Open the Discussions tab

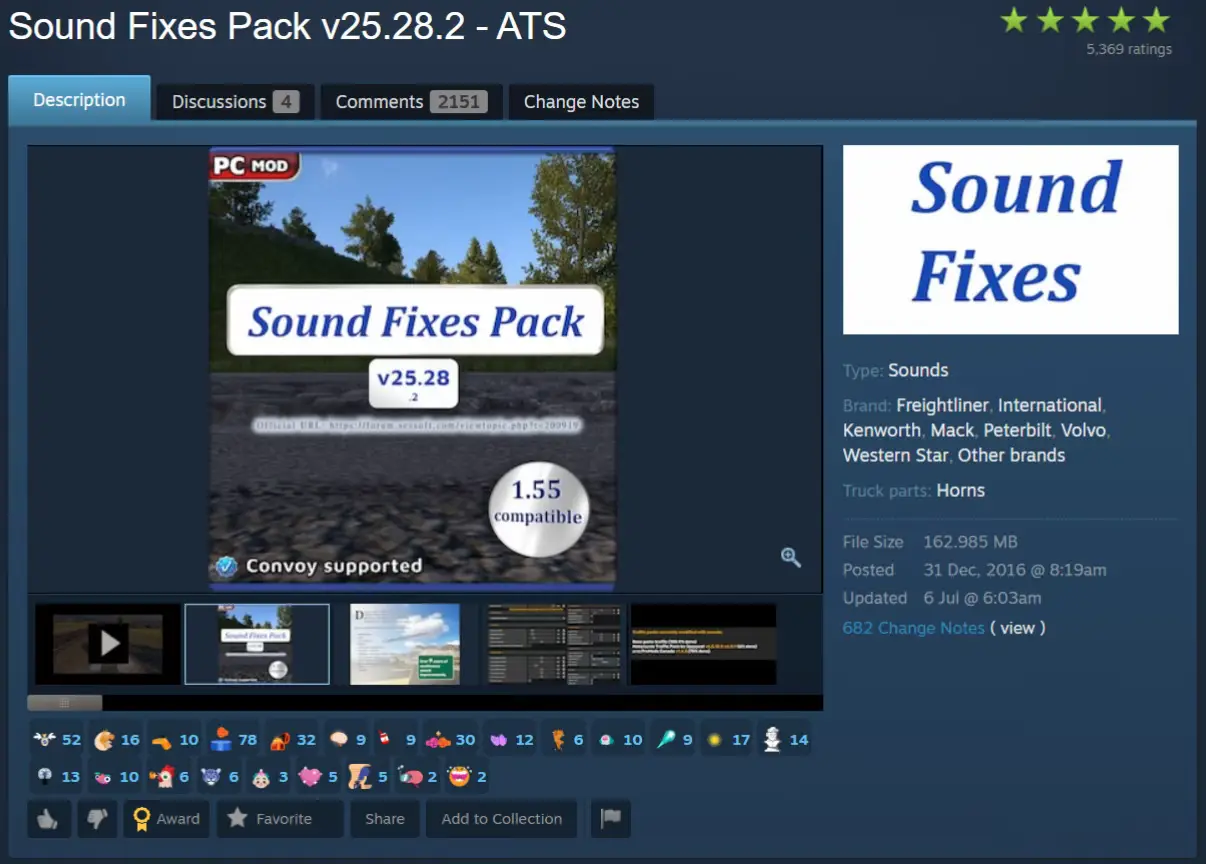pyautogui.click(x=235, y=102)
